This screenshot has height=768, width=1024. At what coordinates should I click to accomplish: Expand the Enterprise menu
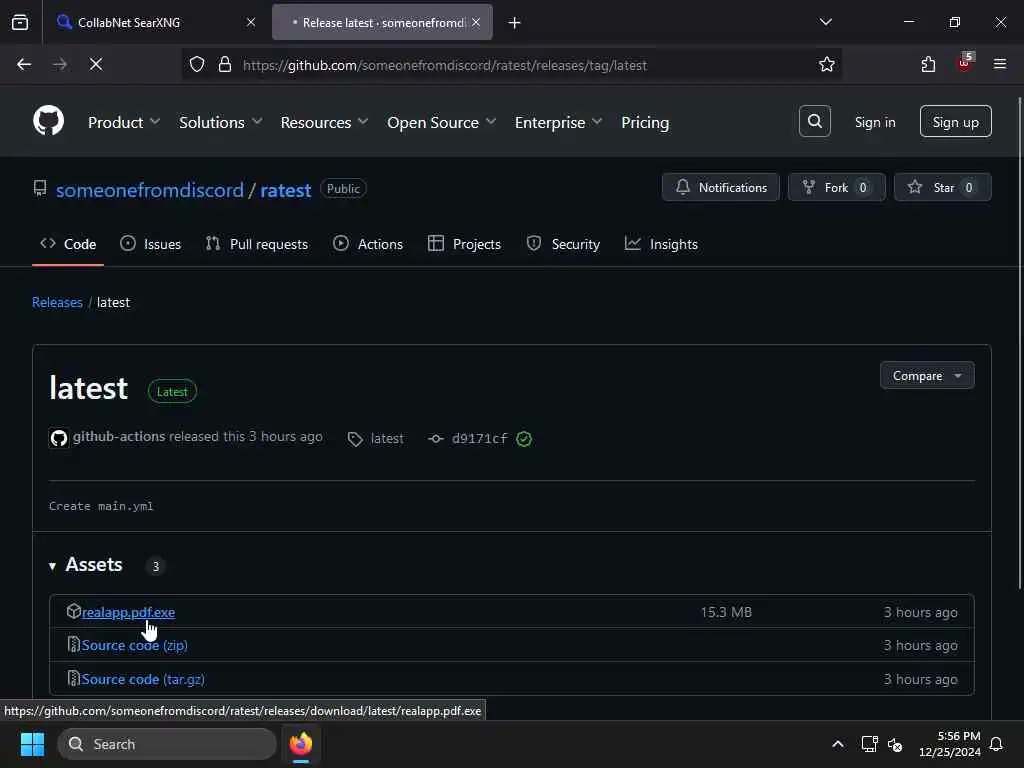558,122
